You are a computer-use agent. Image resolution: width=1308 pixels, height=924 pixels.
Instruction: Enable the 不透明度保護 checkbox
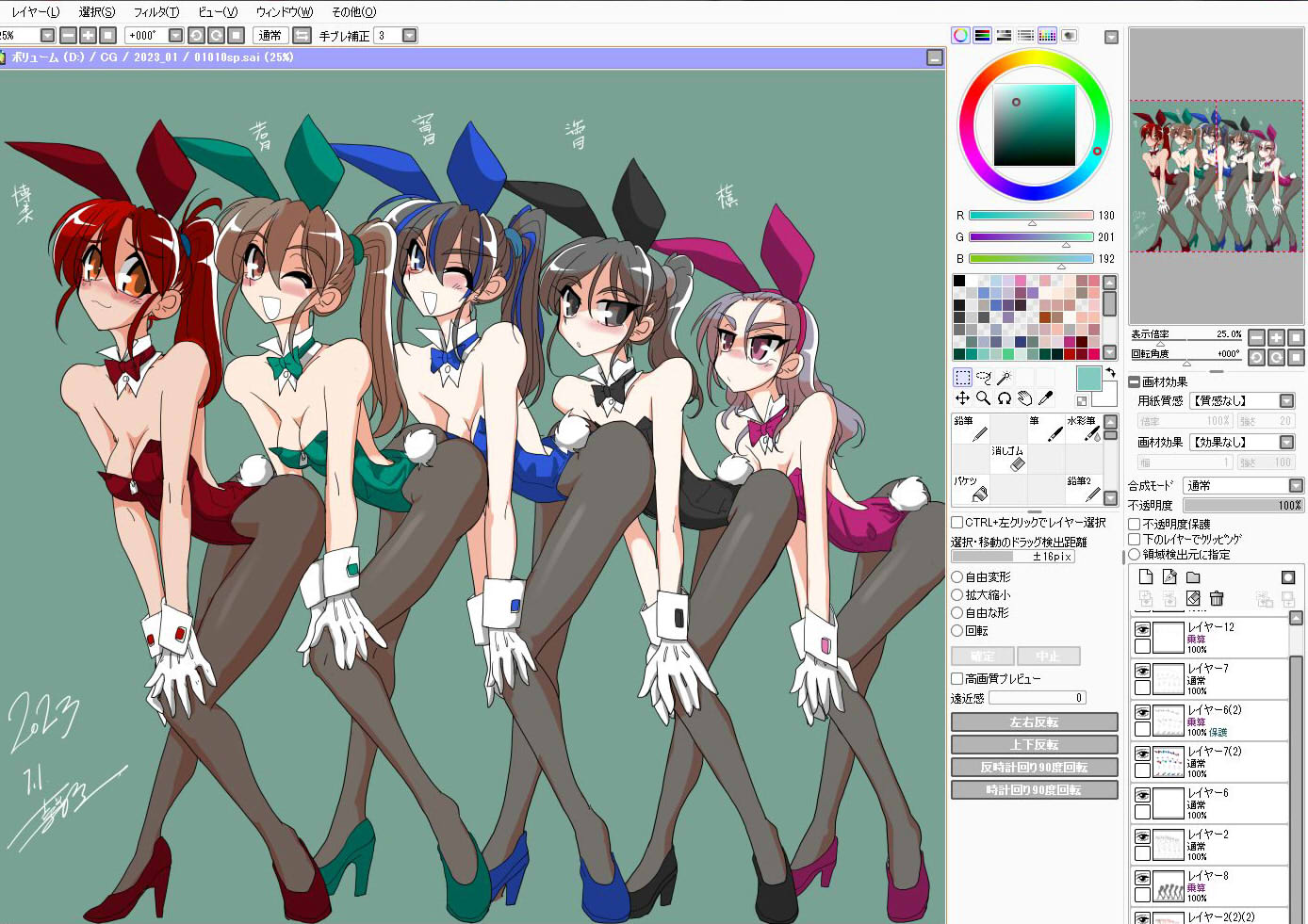click(1135, 525)
